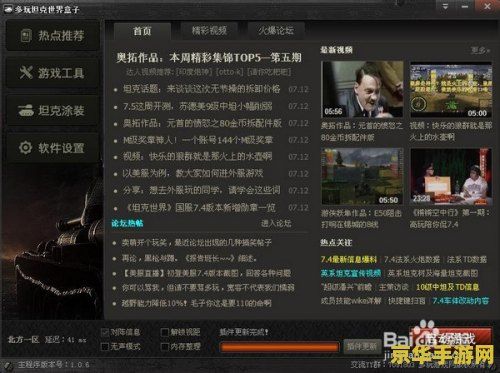The width and height of the screenshot is (500, 373).
Task: Open news item M级奖章帝人！一个账号144个M级奖章
Action: (x=198, y=140)
